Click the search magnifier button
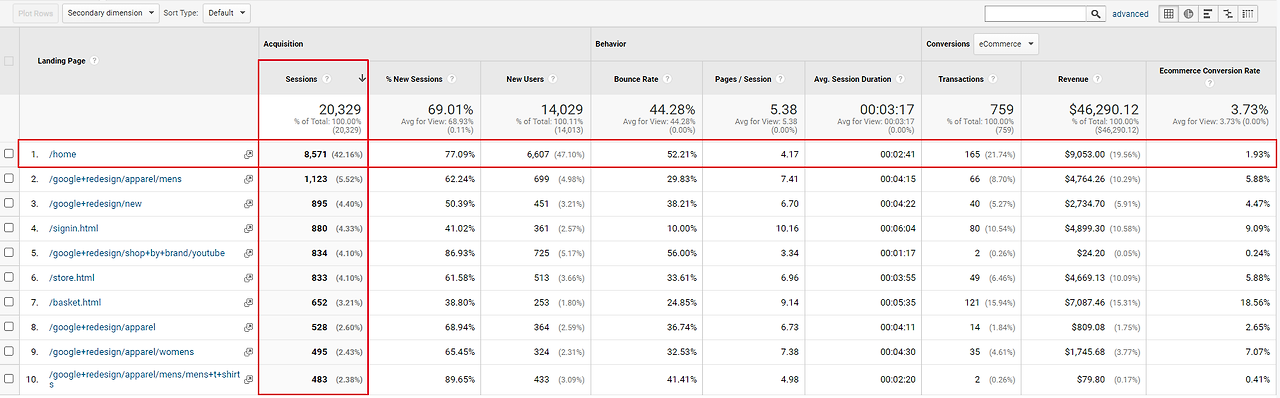Viewport: 1280px width, 398px height. point(1096,14)
